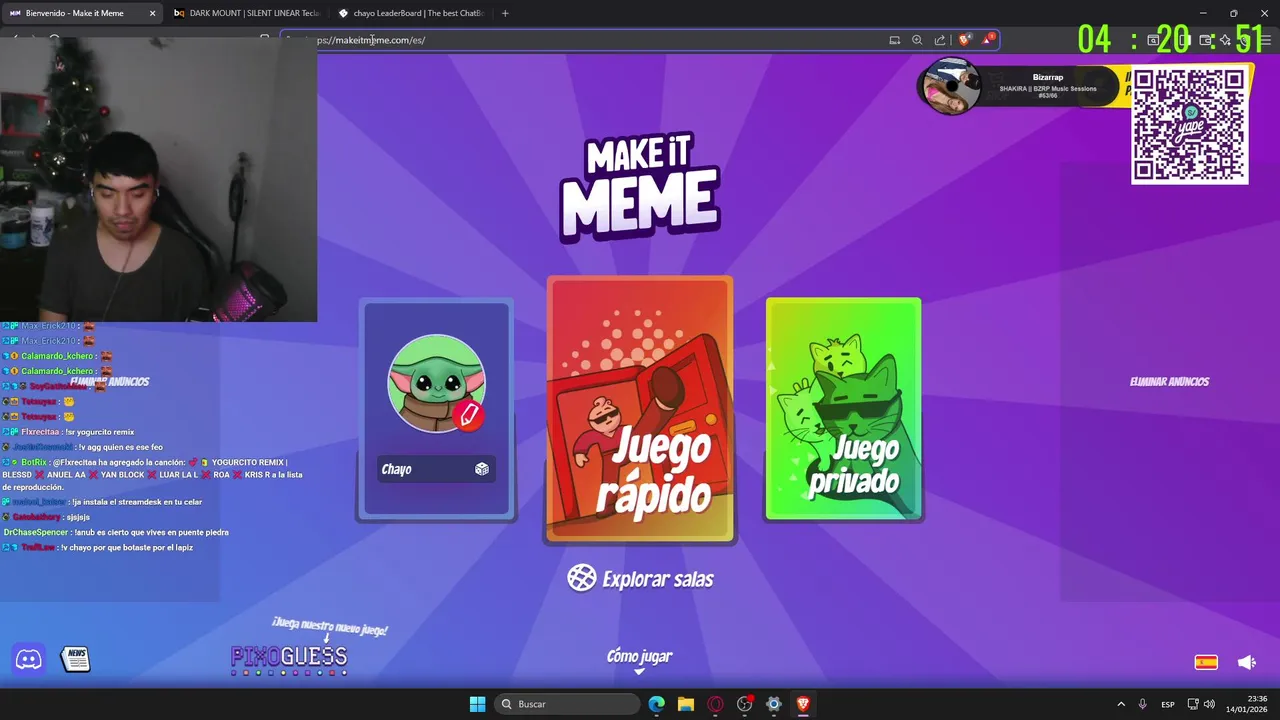Open Brave Rewards triangle icon
This screenshot has height=720, width=1280.
pyautogui.click(x=988, y=40)
